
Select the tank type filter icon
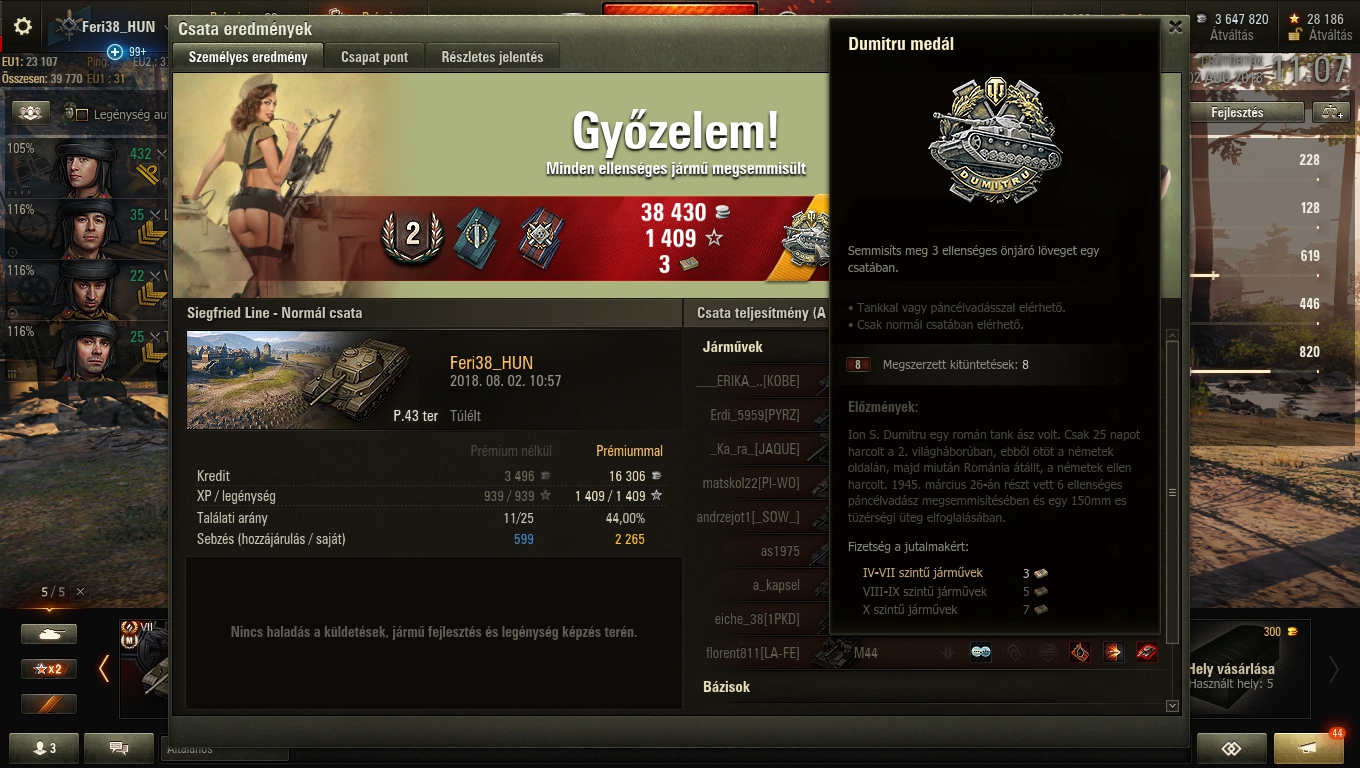49,634
